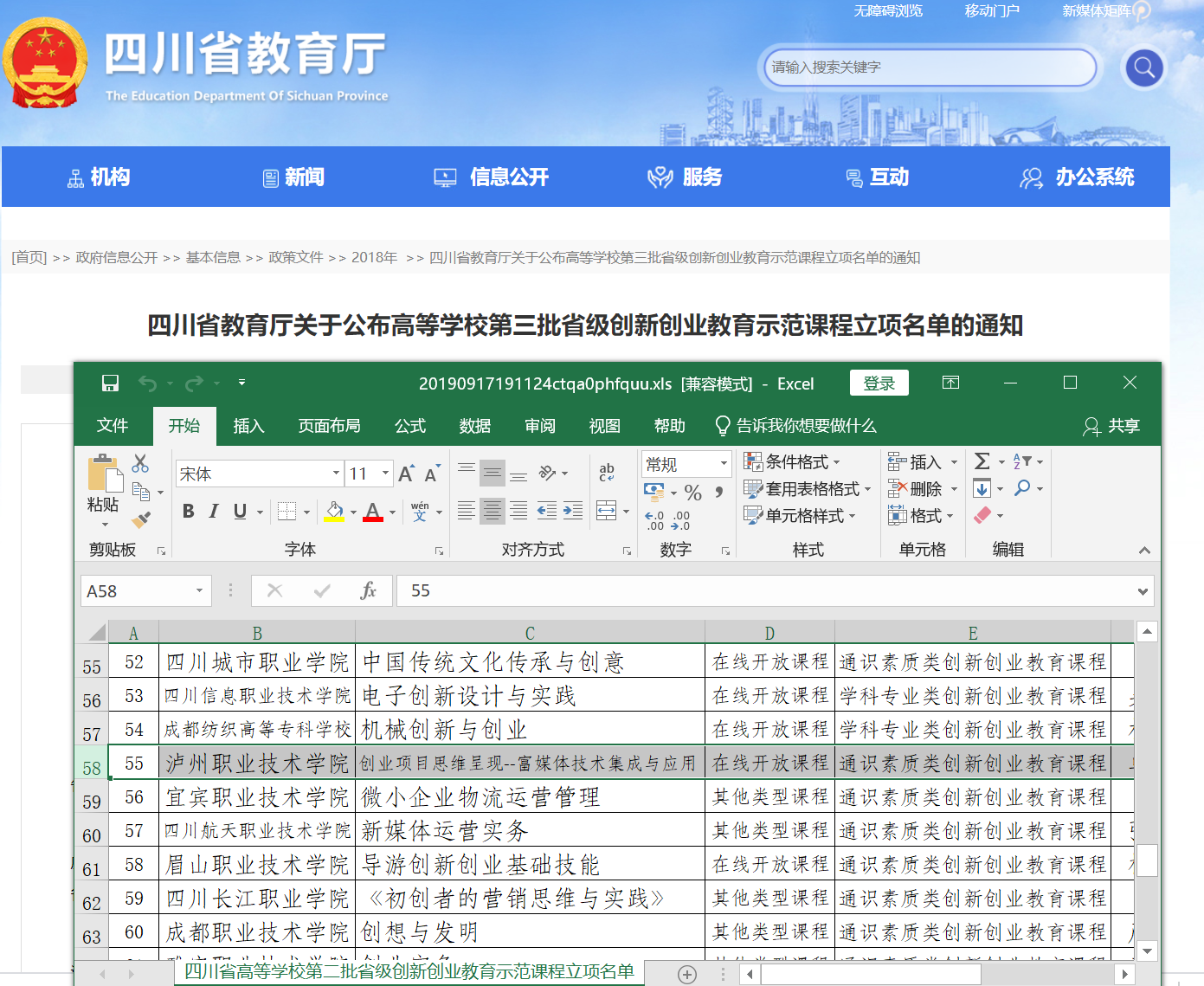Open the 数据 ribbon tab

[x=474, y=426]
